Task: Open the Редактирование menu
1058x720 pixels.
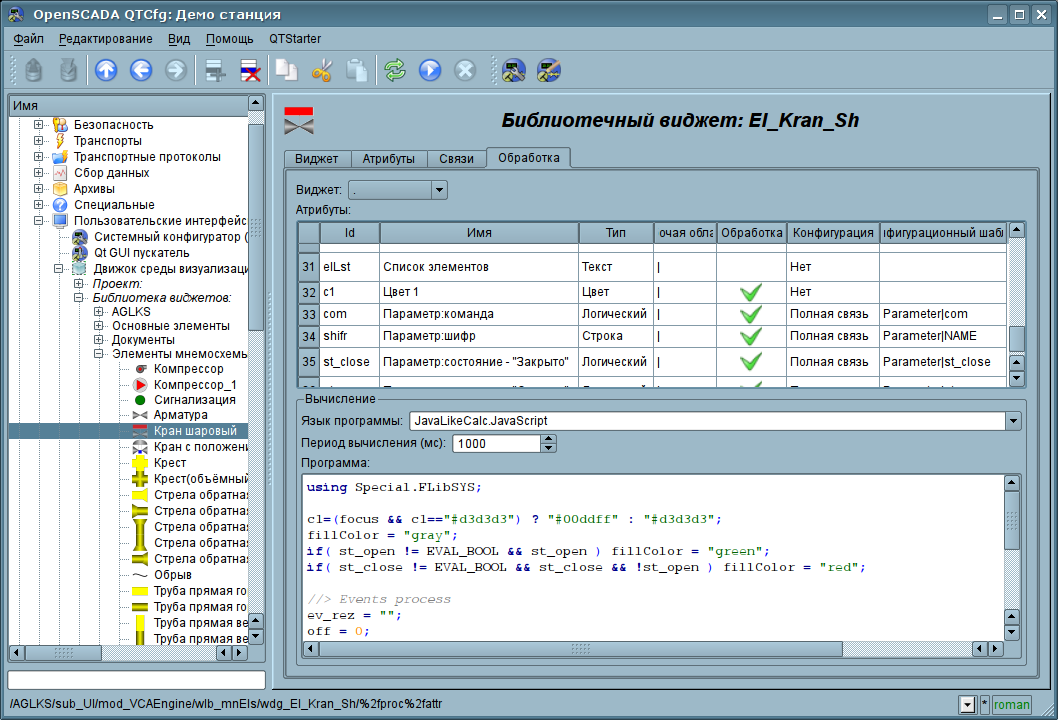Action: tap(105, 39)
